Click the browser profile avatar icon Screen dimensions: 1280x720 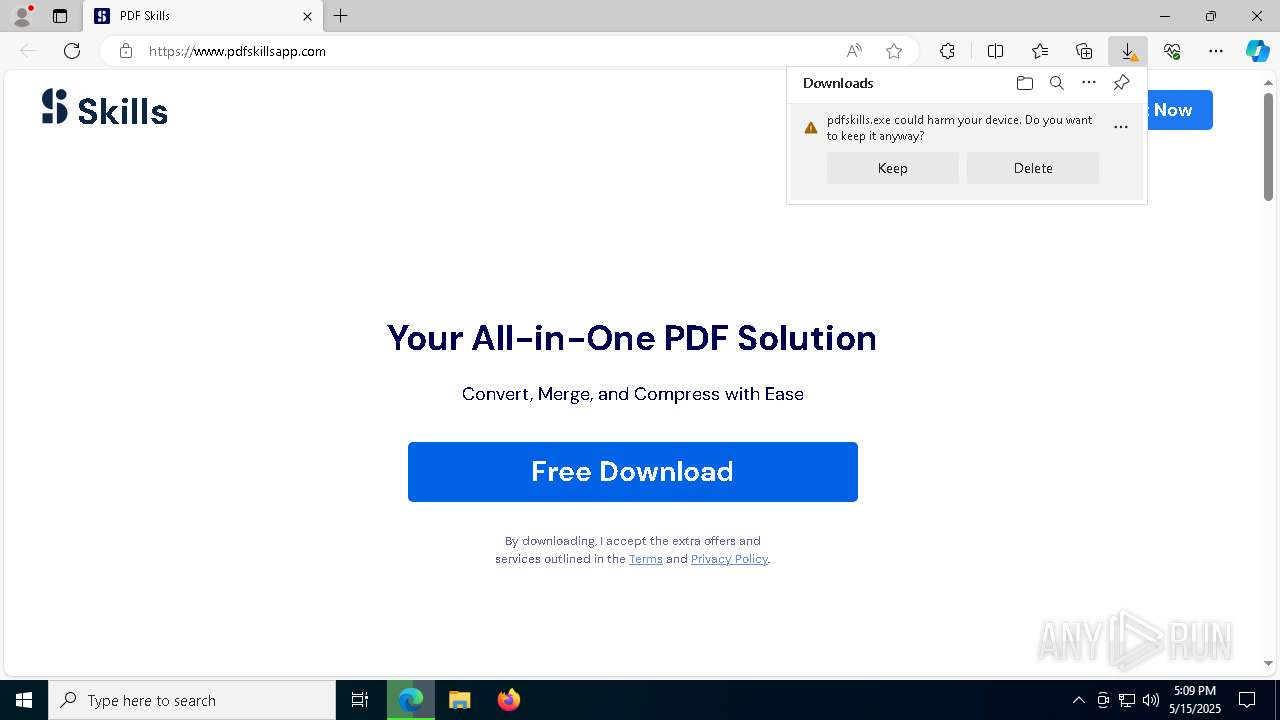(21, 16)
